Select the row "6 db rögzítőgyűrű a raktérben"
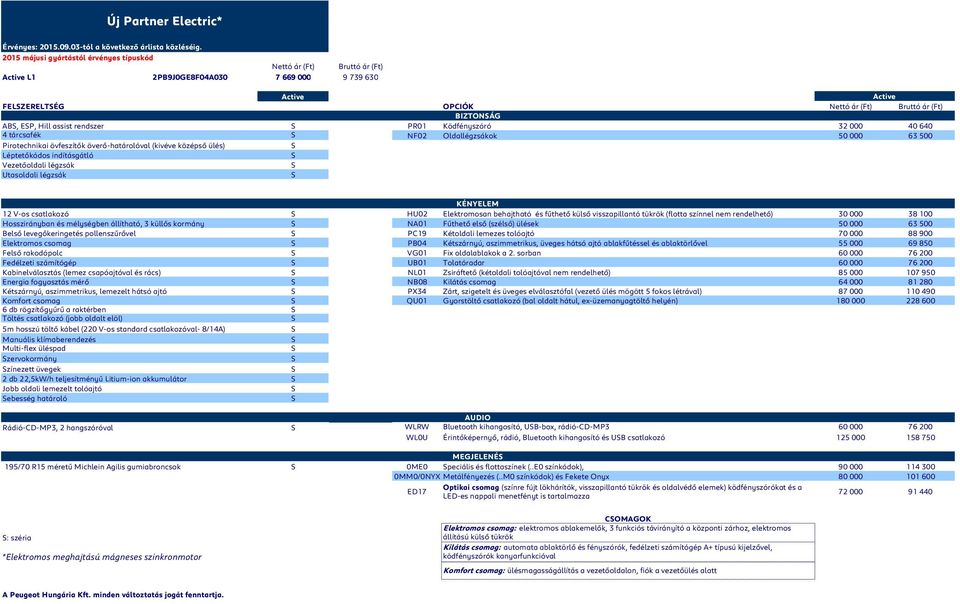 pyautogui.click(x=165, y=310)
